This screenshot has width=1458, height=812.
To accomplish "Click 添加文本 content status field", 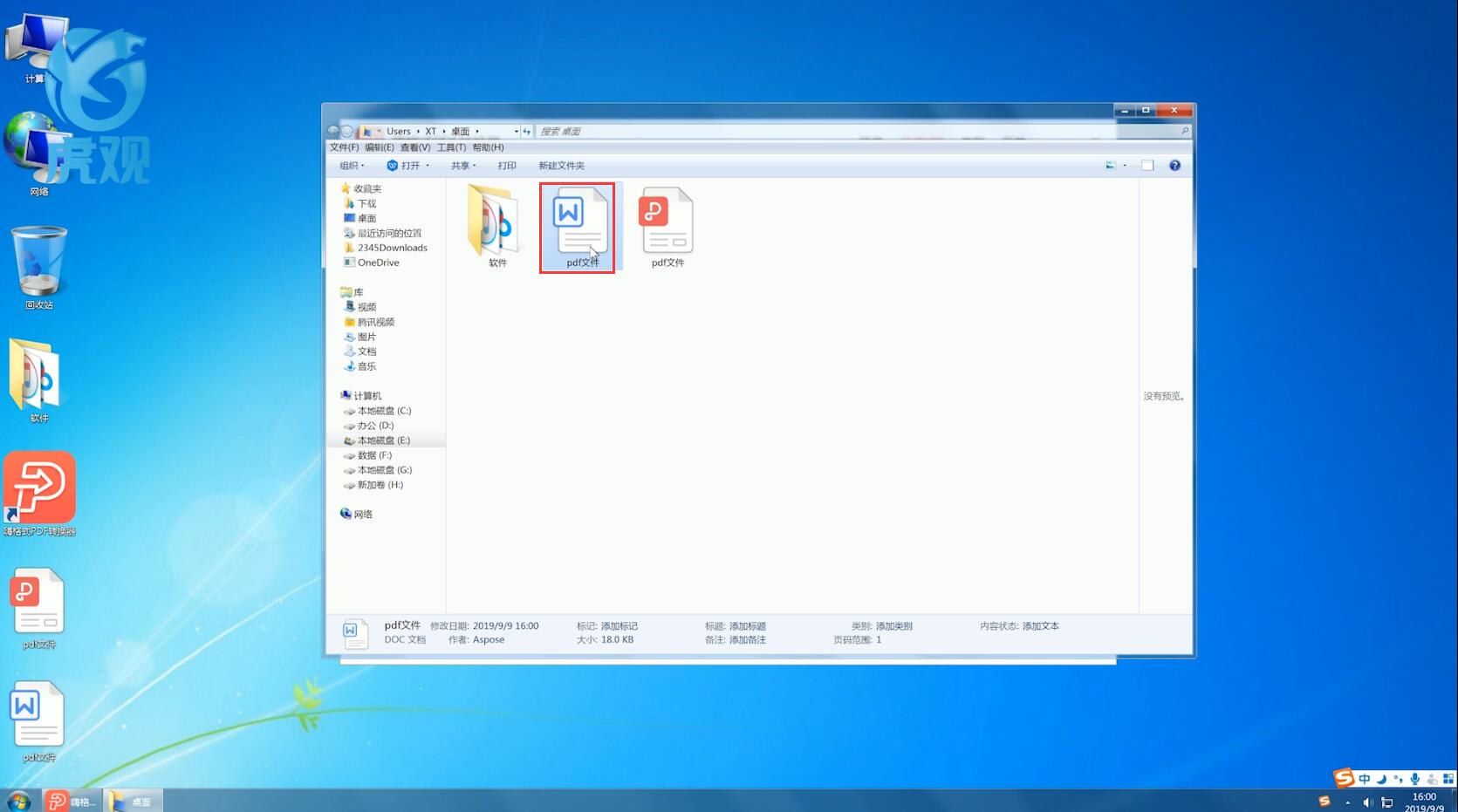I will click(x=1041, y=626).
